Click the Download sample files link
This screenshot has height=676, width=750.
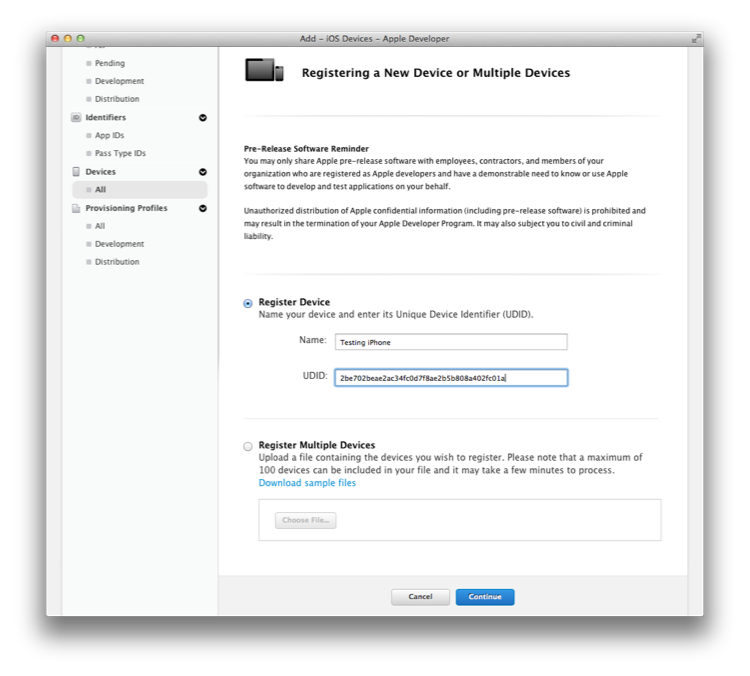click(307, 483)
